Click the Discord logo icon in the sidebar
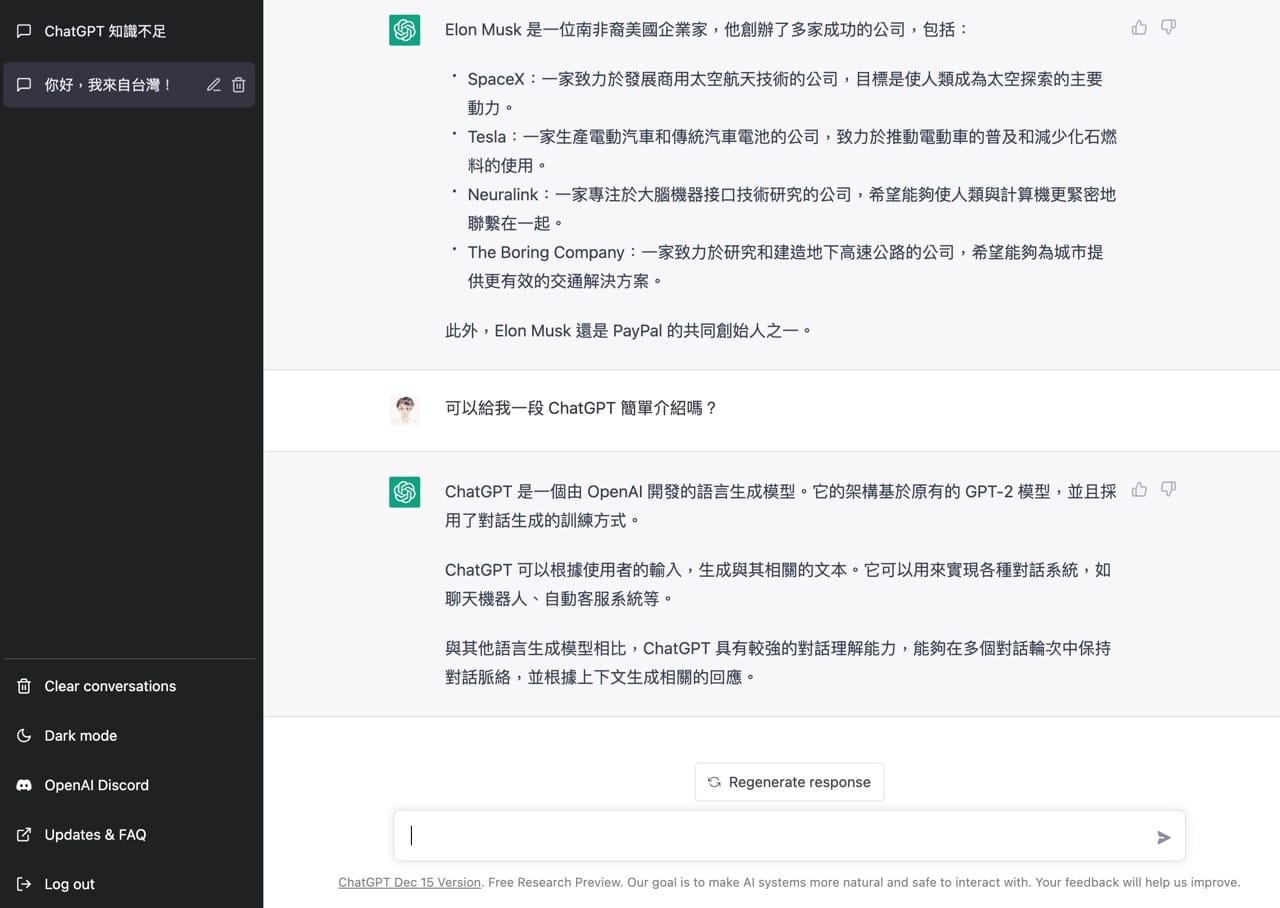This screenshot has width=1280, height=908. tap(24, 785)
